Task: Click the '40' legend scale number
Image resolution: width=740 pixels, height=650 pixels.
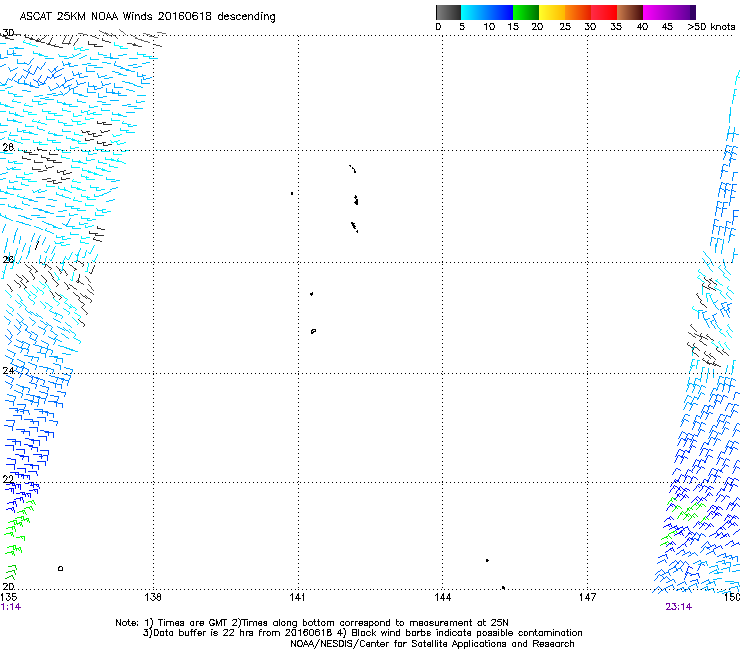Action: [x=642, y=27]
